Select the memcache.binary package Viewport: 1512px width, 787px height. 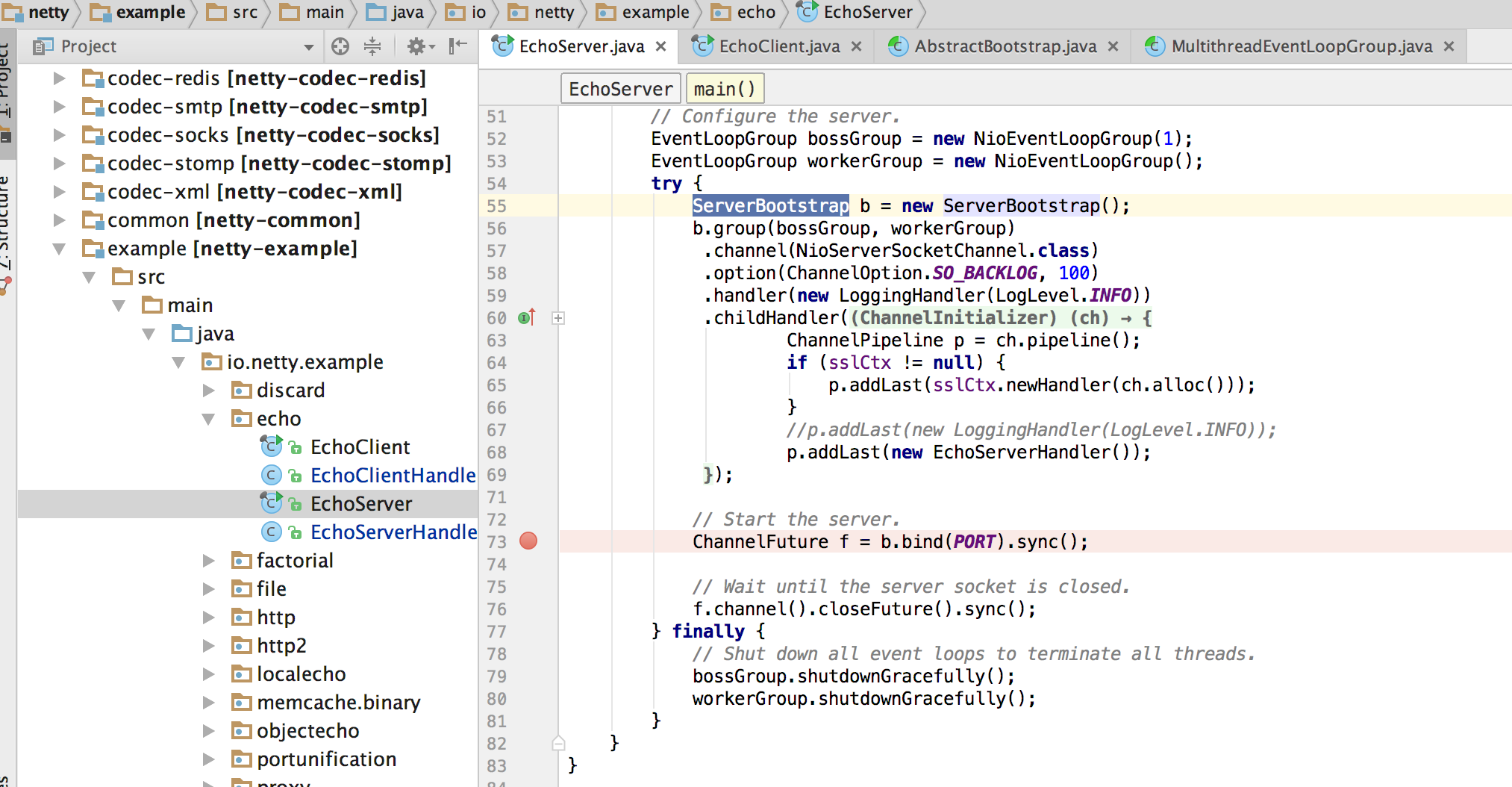click(x=338, y=703)
